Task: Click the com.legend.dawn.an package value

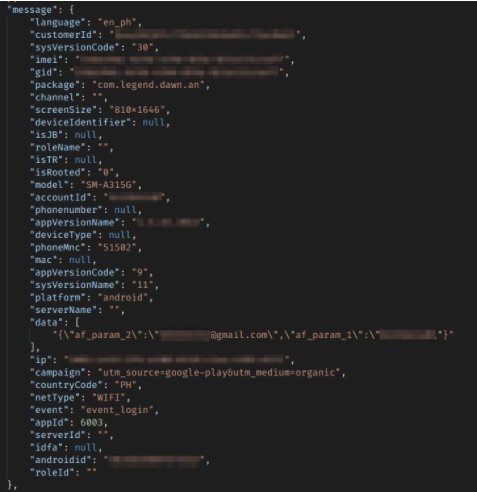Action: (148, 85)
